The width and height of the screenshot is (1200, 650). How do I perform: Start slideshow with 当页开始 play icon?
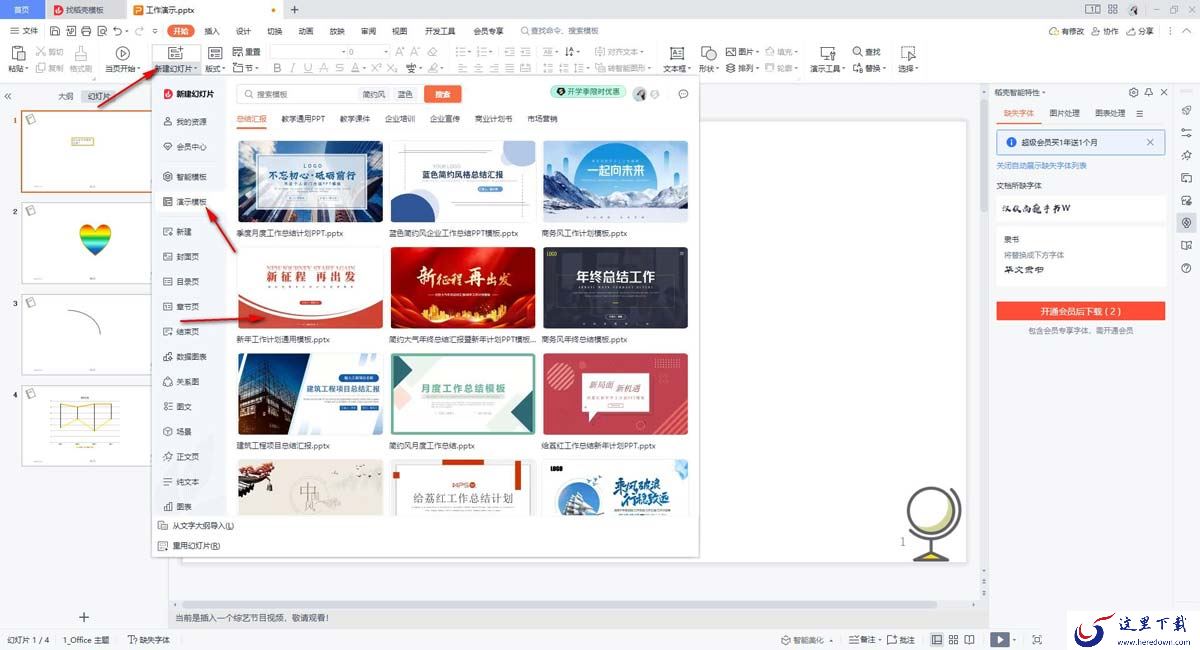pyautogui.click(x=122, y=53)
